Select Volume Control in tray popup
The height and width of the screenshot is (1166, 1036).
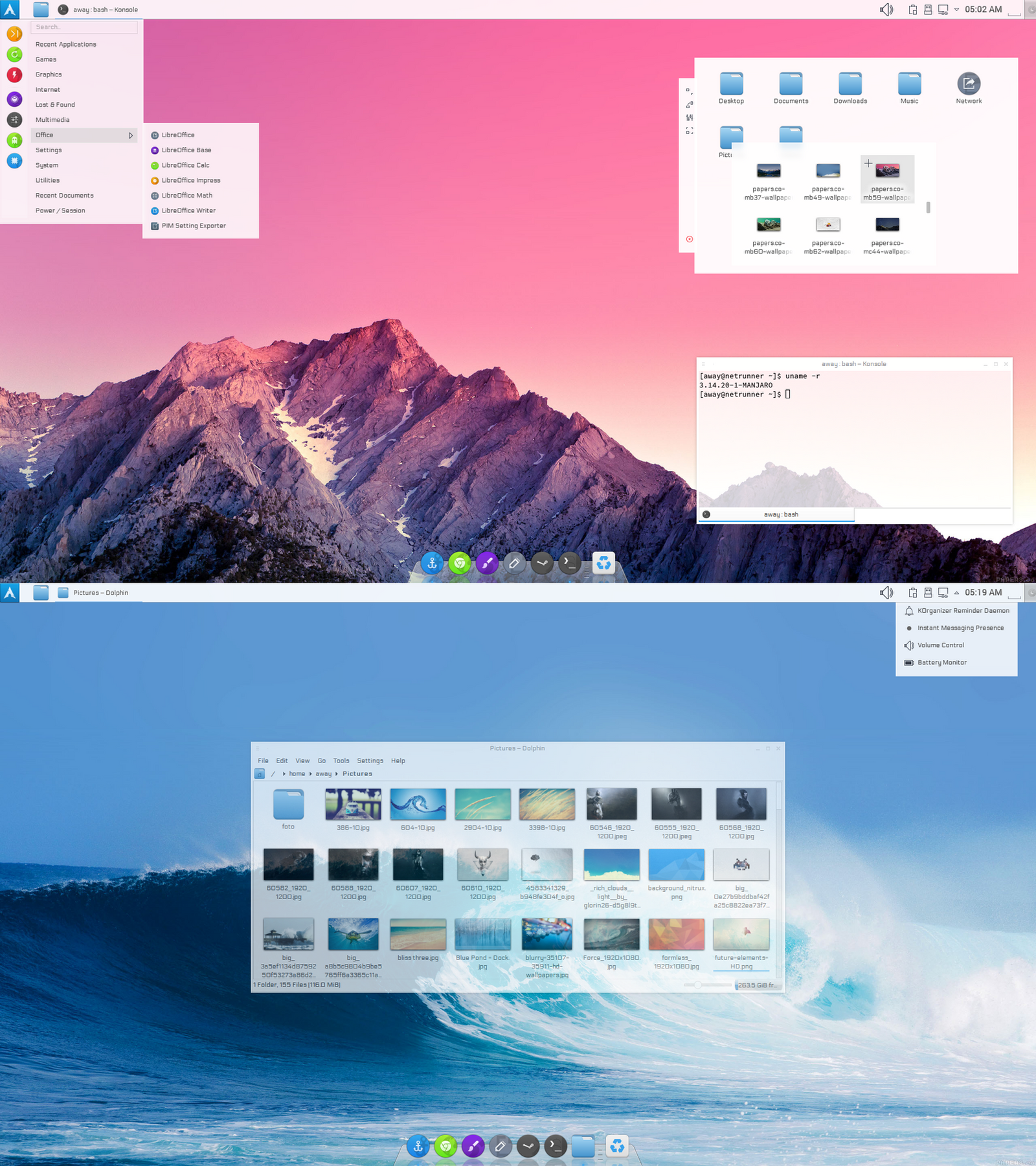(940, 645)
